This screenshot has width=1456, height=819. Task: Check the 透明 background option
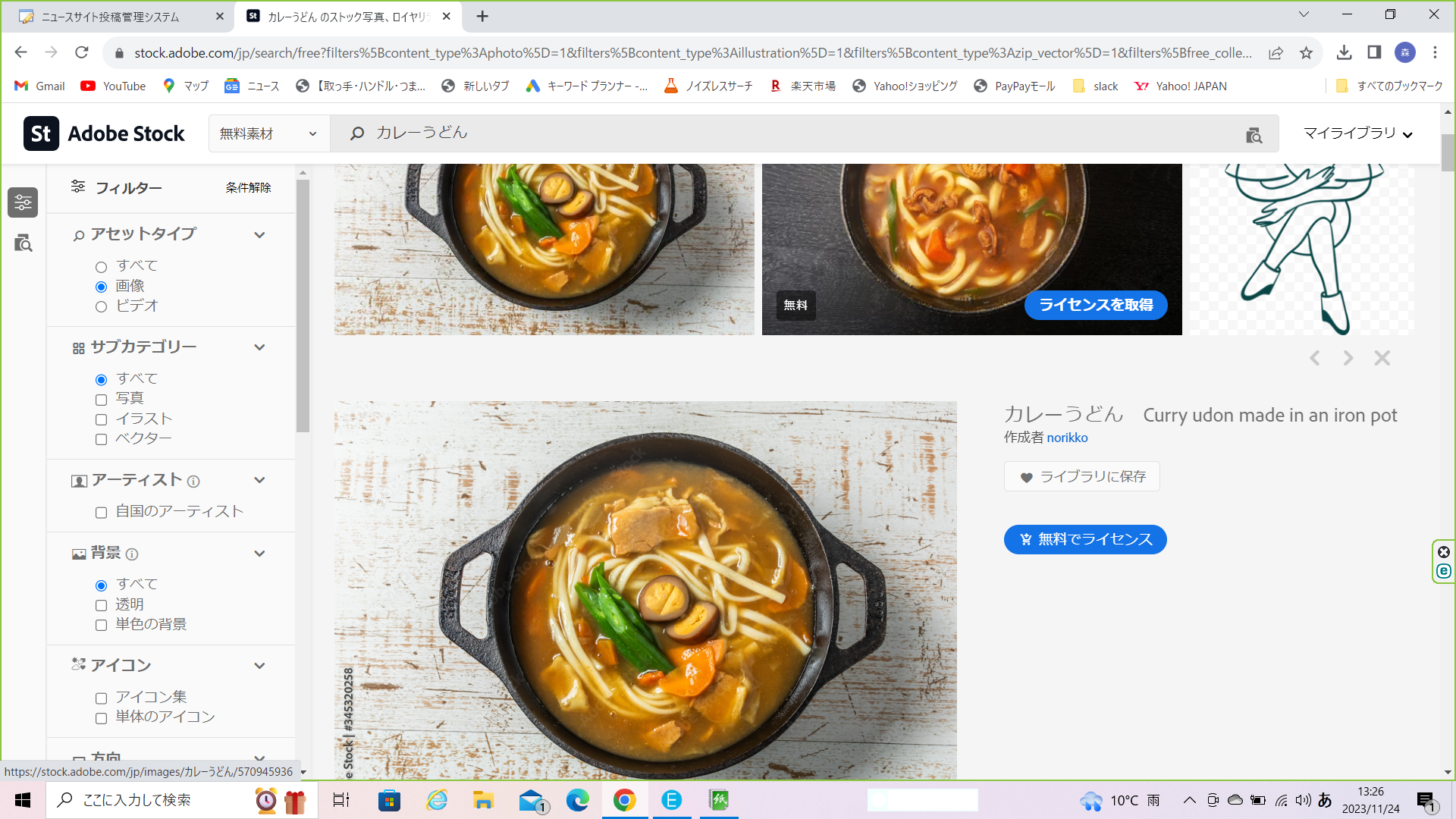tap(101, 605)
